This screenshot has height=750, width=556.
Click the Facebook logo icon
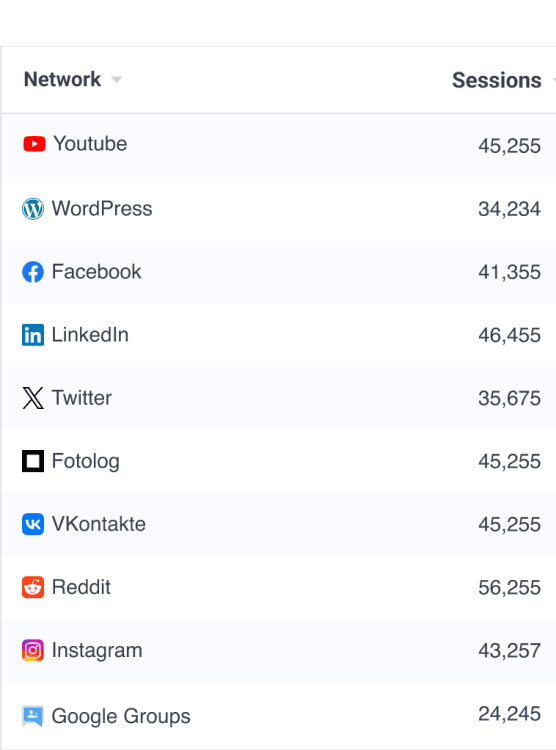point(33,272)
